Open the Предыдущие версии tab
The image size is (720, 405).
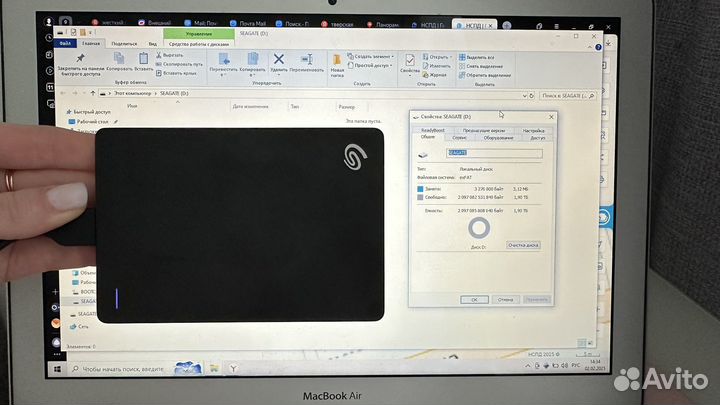(x=484, y=130)
